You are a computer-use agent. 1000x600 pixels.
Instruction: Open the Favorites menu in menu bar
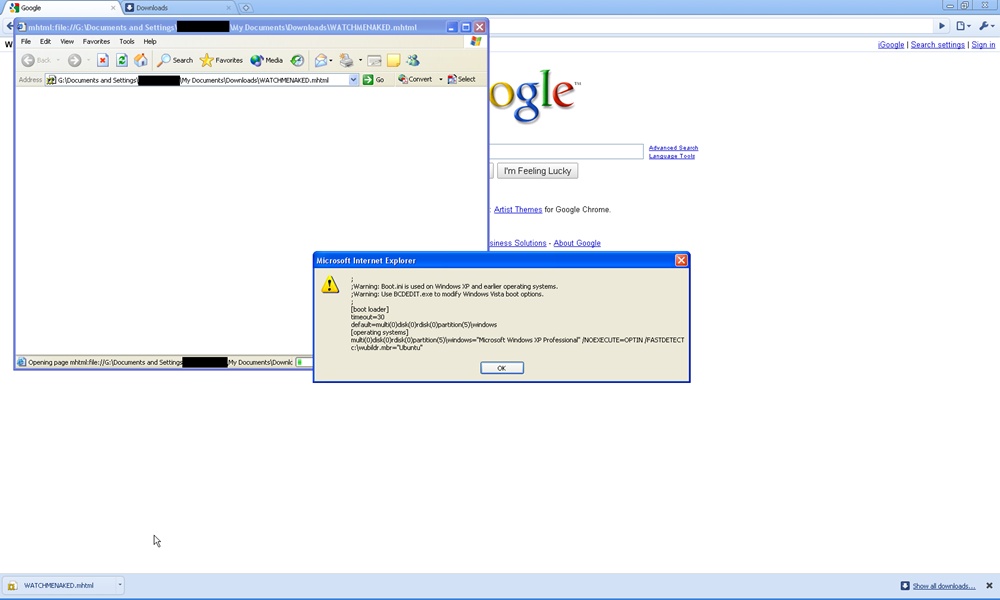(x=96, y=41)
